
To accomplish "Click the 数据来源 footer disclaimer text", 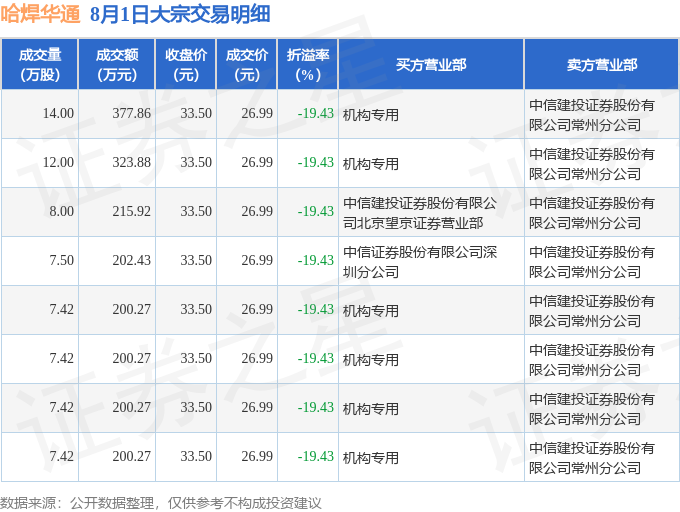I will [161, 503].
